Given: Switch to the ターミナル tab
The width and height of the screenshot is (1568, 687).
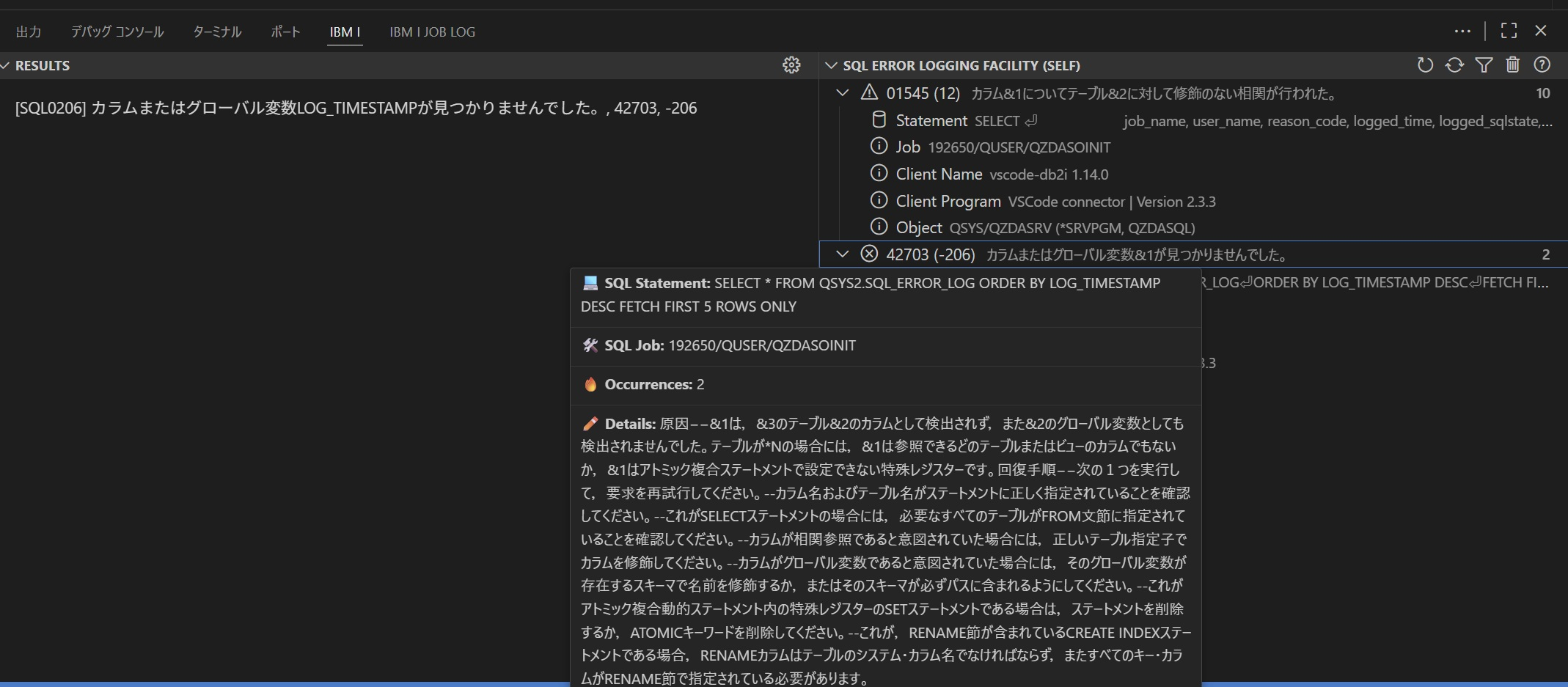Looking at the screenshot, I should tap(217, 32).
